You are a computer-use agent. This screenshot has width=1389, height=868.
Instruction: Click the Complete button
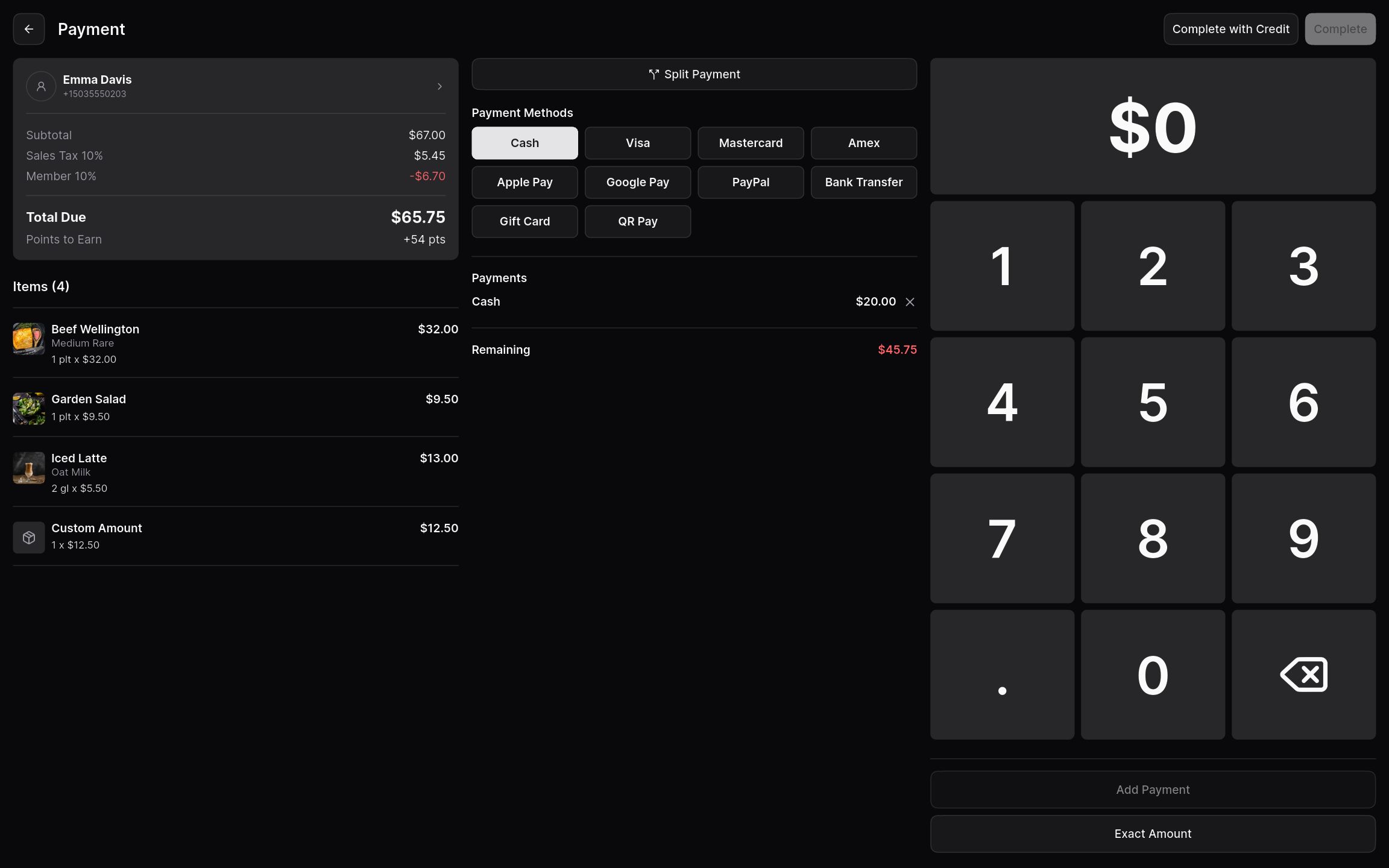1340,29
